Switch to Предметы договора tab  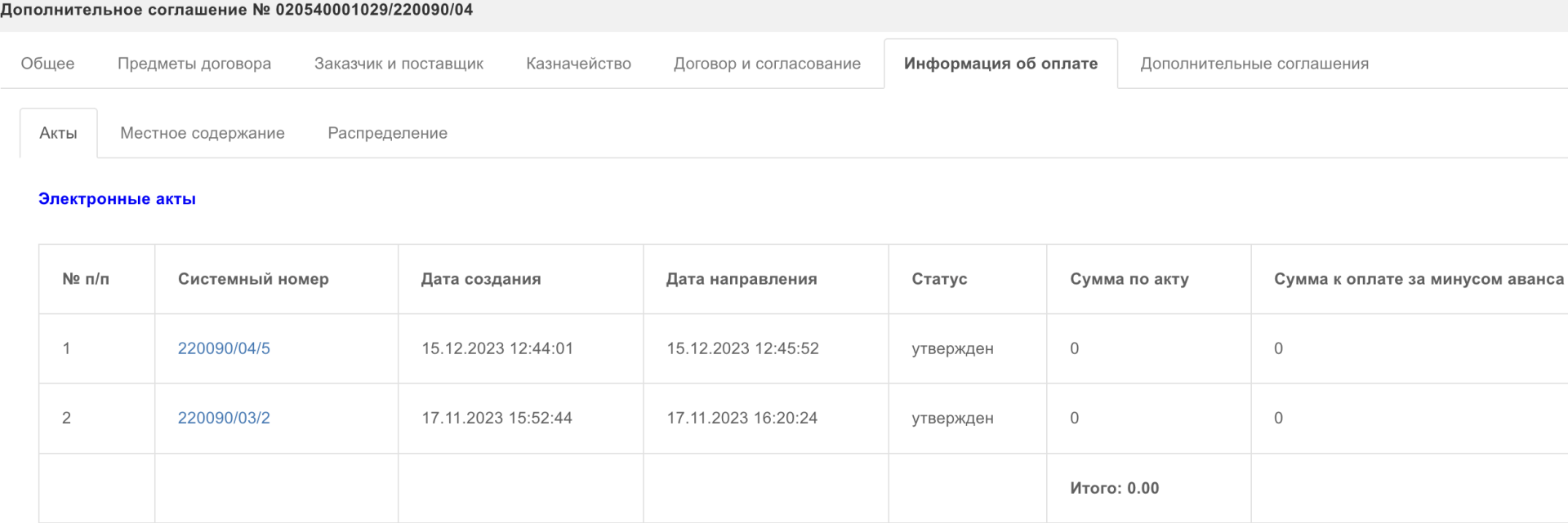point(194,64)
